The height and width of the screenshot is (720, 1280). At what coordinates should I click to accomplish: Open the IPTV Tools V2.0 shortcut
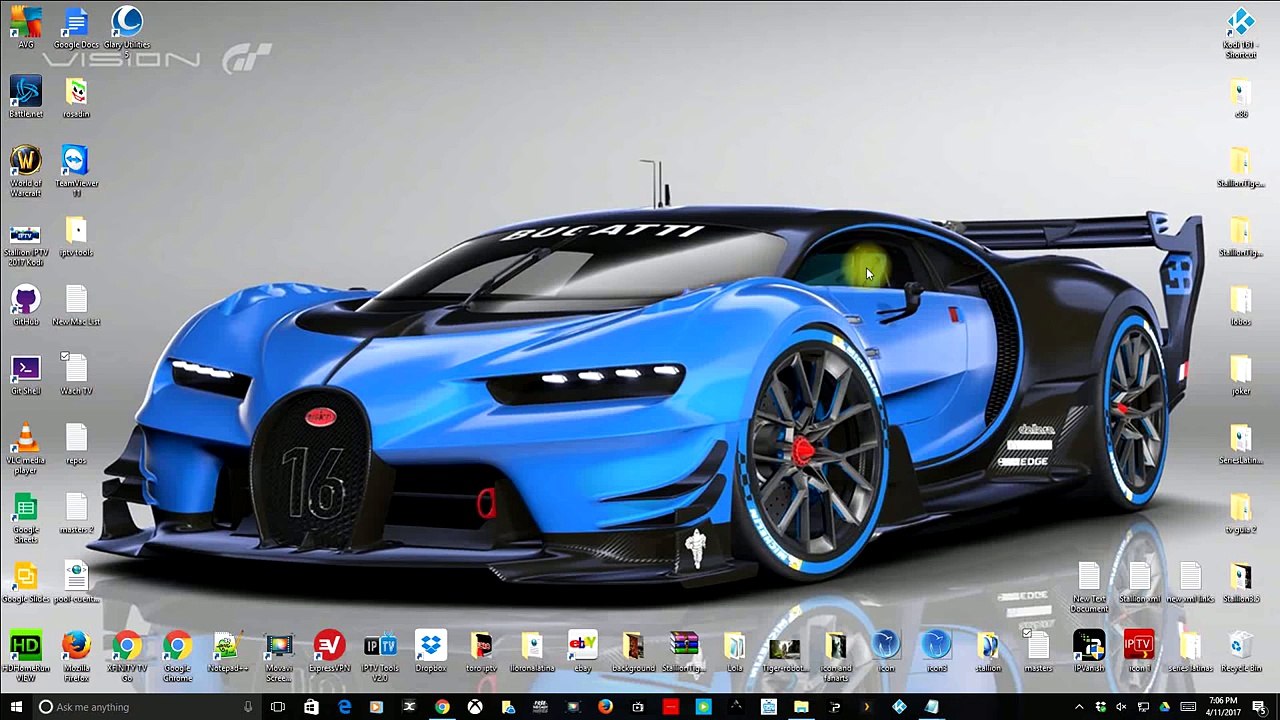pyautogui.click(x=380, y=656)
